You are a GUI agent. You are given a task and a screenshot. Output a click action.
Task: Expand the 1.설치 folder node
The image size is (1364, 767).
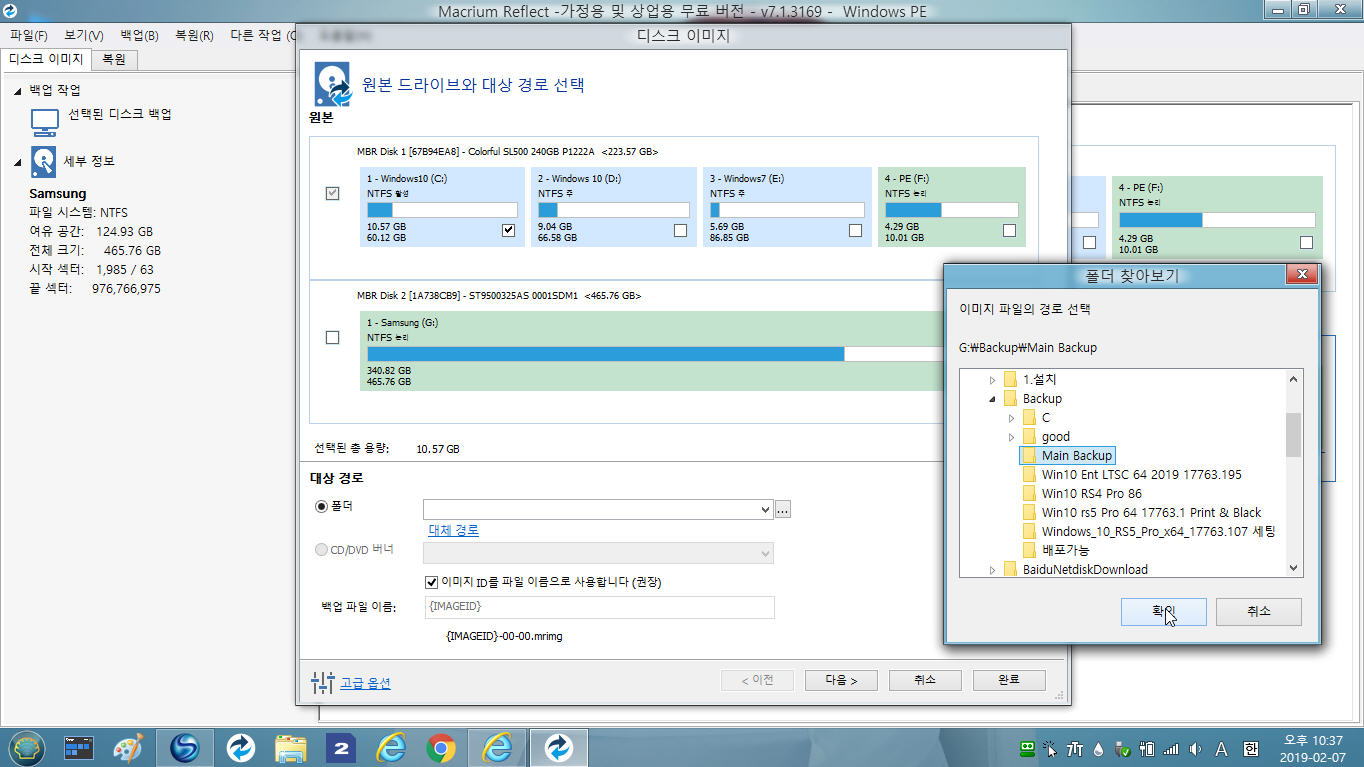click(993, 380)
